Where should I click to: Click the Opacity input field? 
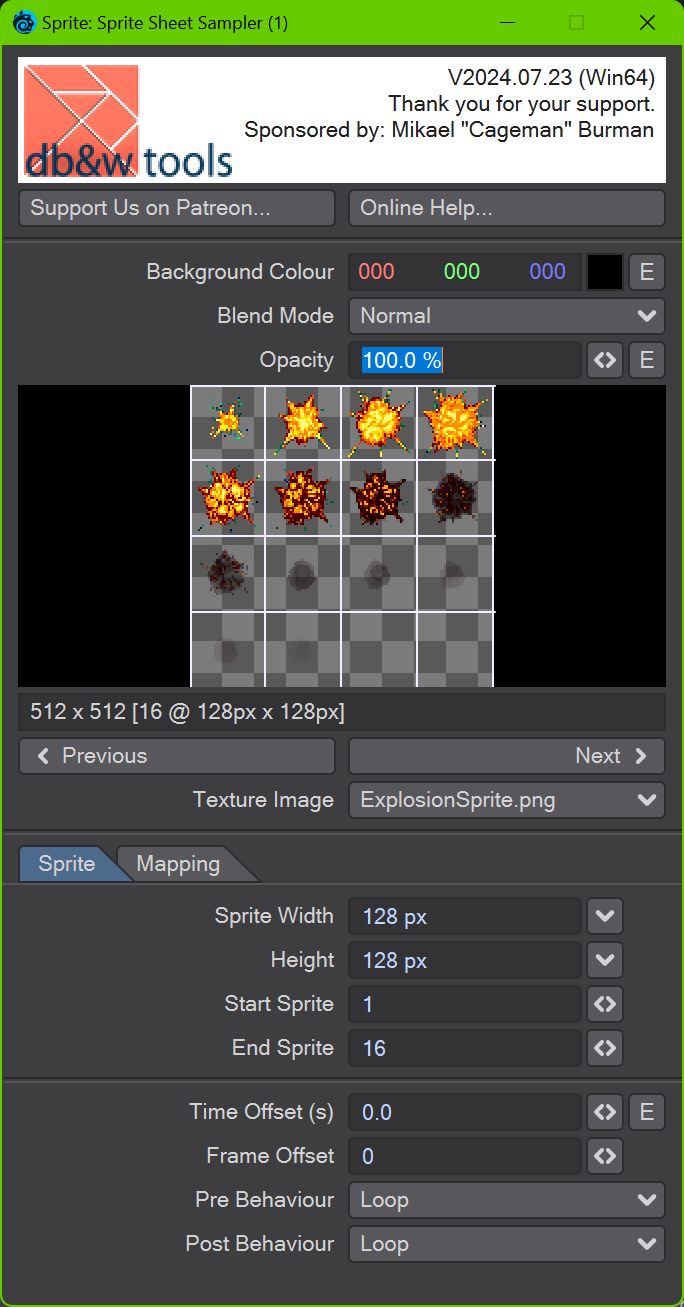tap(465, 360)
